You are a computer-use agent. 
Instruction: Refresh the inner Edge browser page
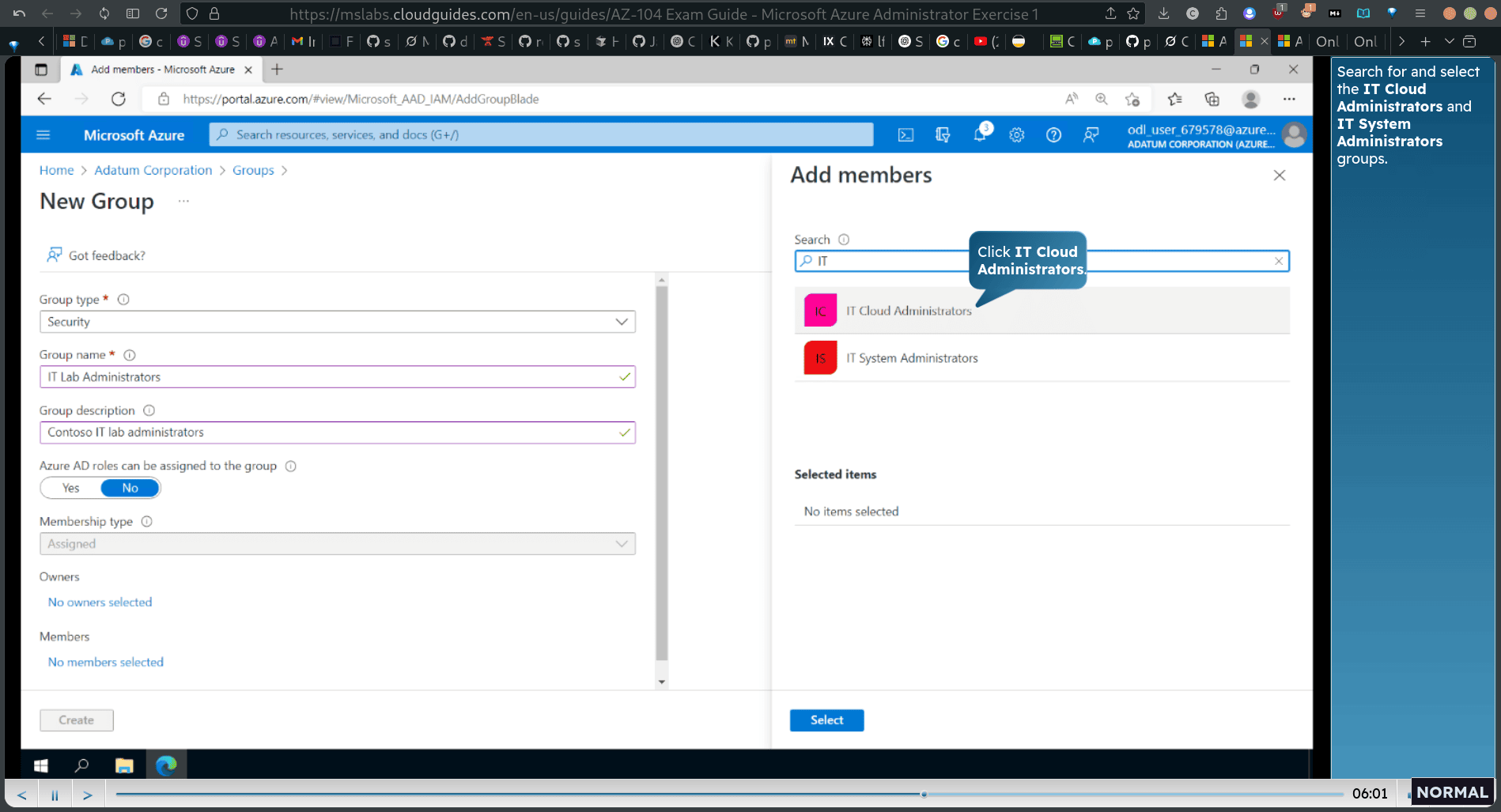[119, 99]
